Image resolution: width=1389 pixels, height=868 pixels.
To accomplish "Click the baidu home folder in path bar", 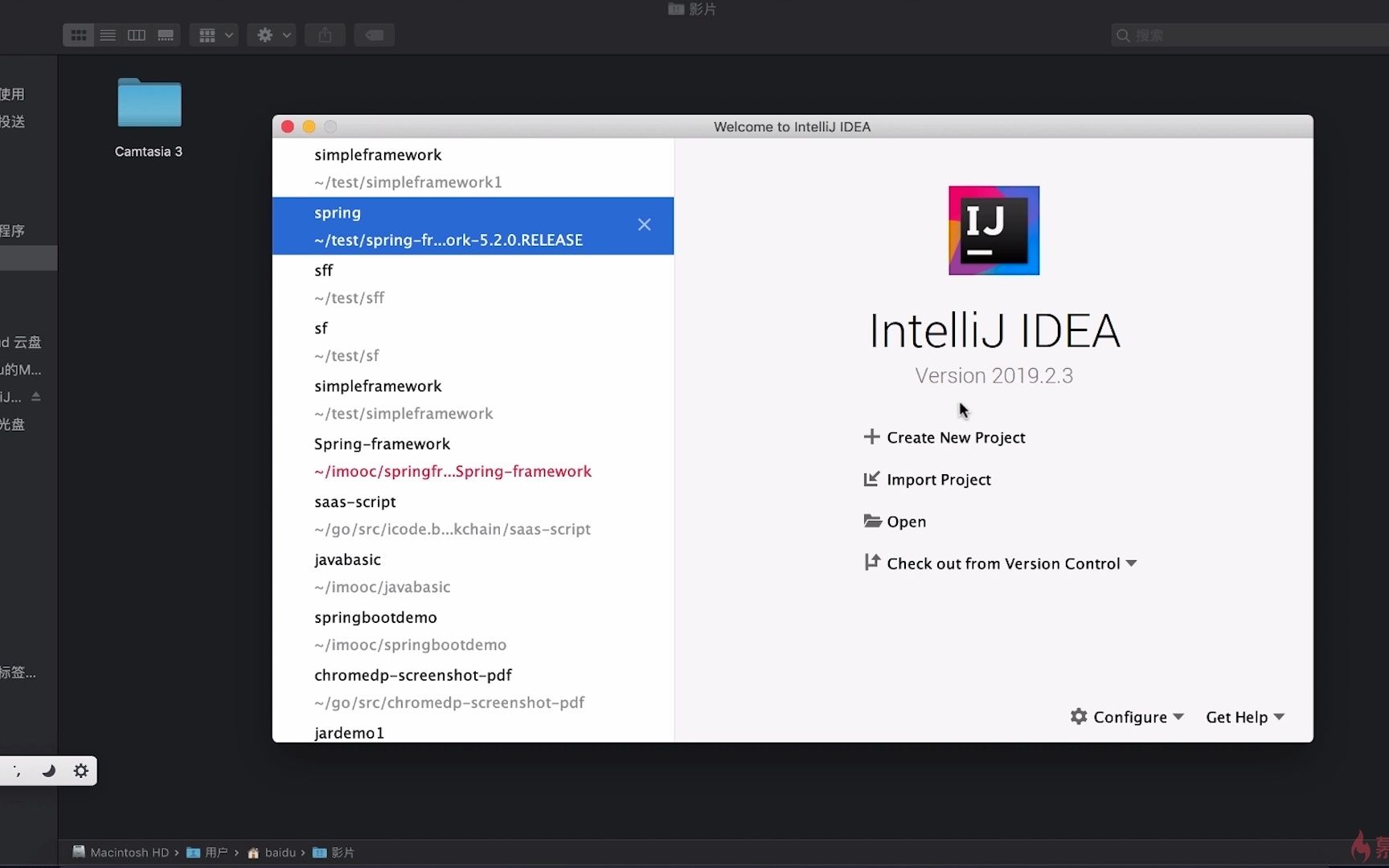I will (x=272, y=852).
